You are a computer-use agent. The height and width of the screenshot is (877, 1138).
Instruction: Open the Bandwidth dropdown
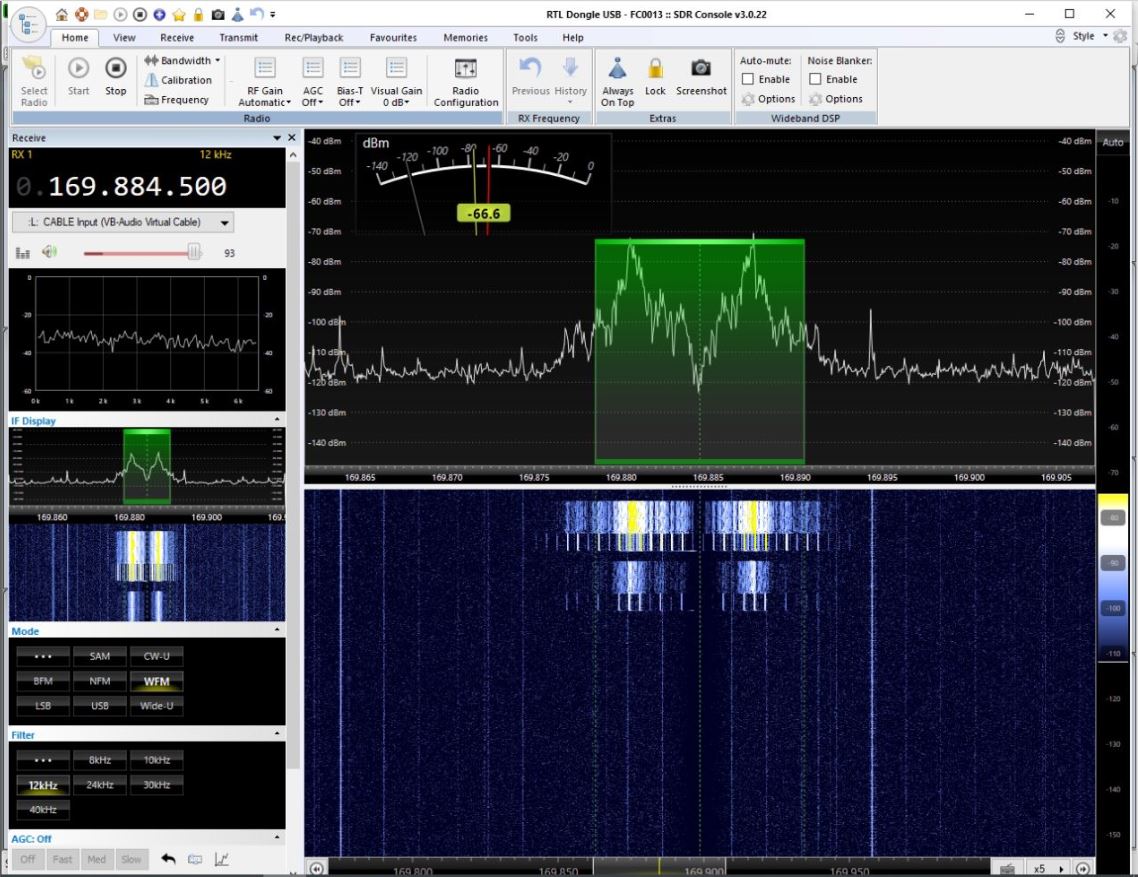pos(182,60)
